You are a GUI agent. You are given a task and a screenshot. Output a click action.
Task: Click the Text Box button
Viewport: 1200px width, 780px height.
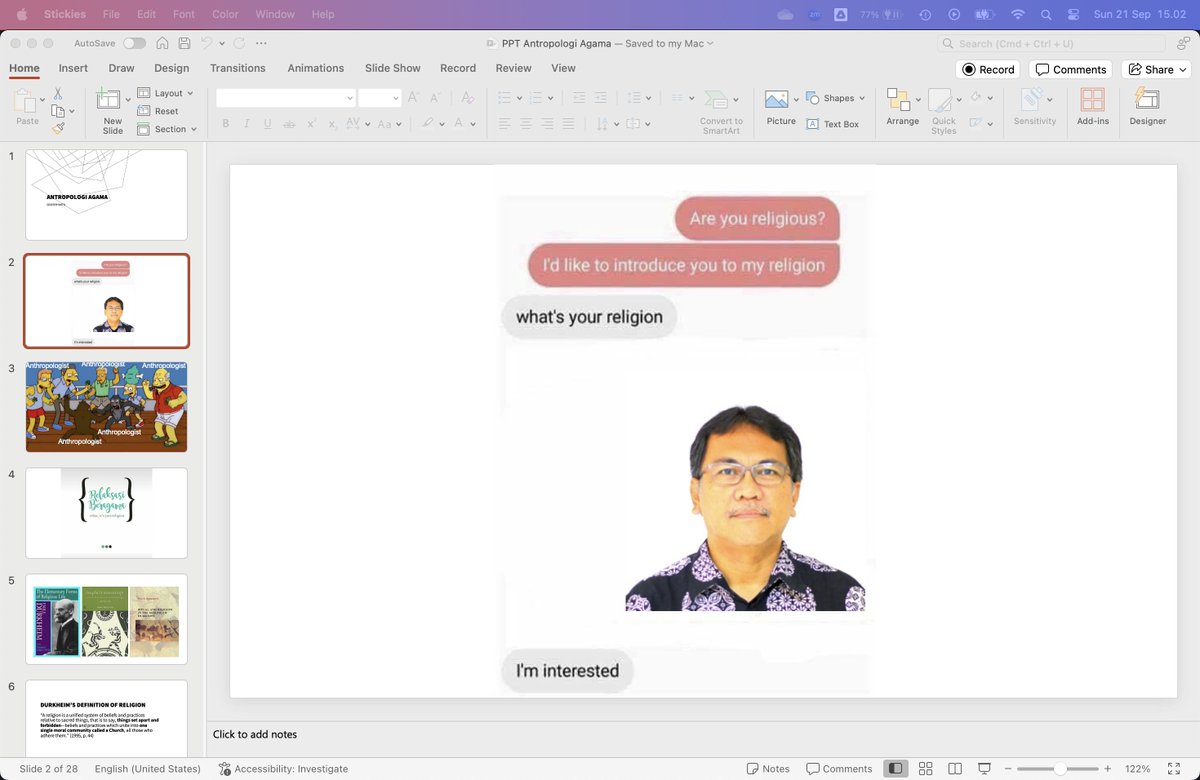click(x=832, y=124)
